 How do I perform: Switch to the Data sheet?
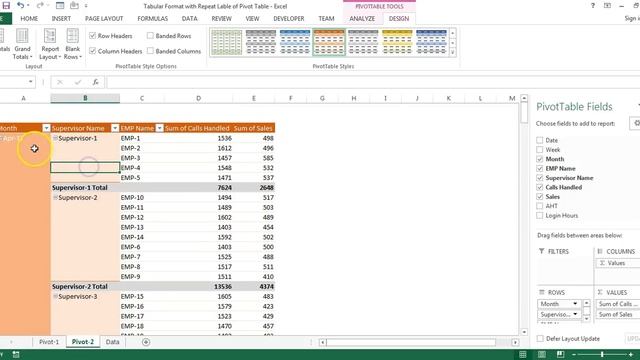pos(112,342)
